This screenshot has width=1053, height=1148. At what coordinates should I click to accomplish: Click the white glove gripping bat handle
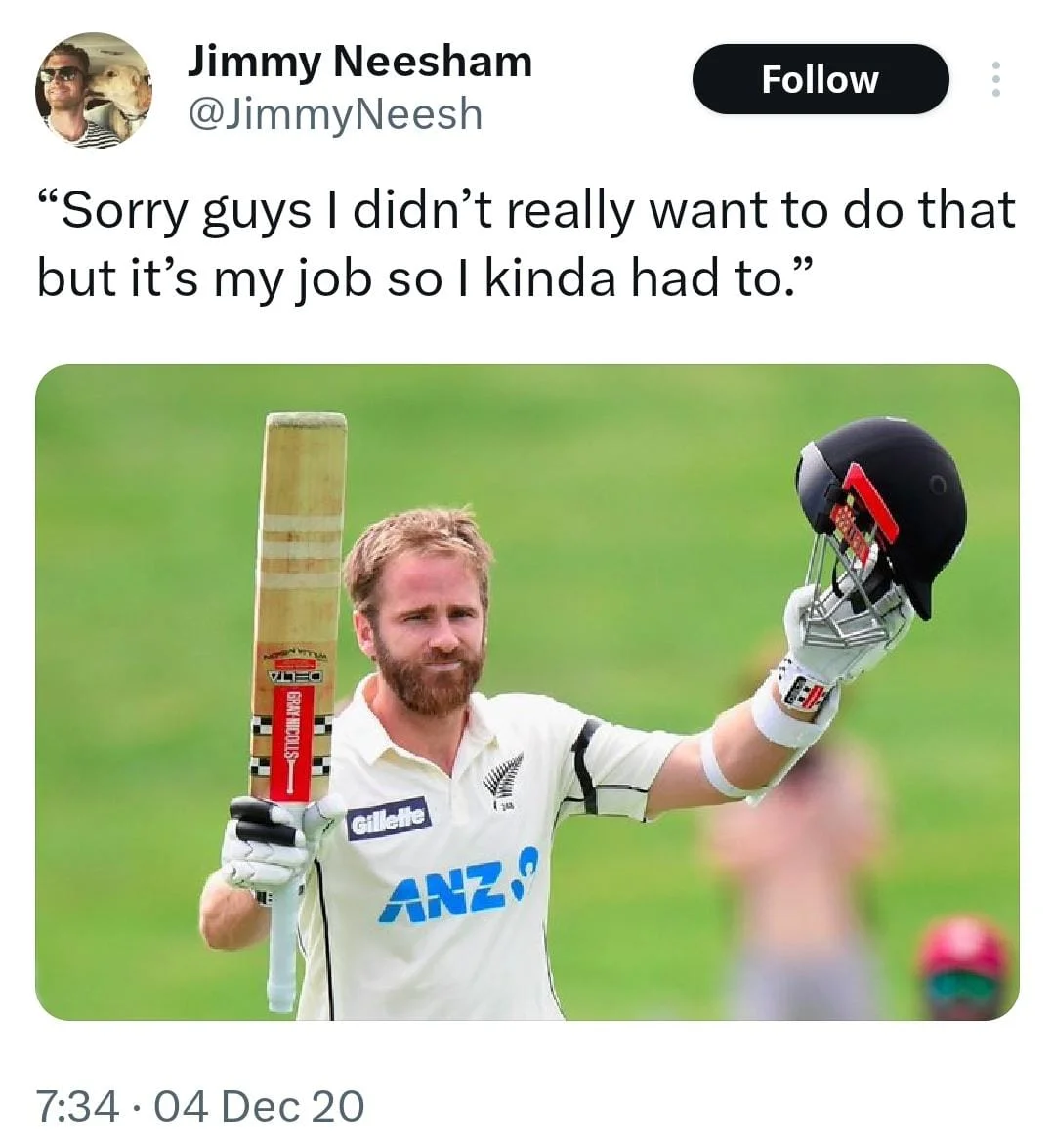[x=274, y=842]
